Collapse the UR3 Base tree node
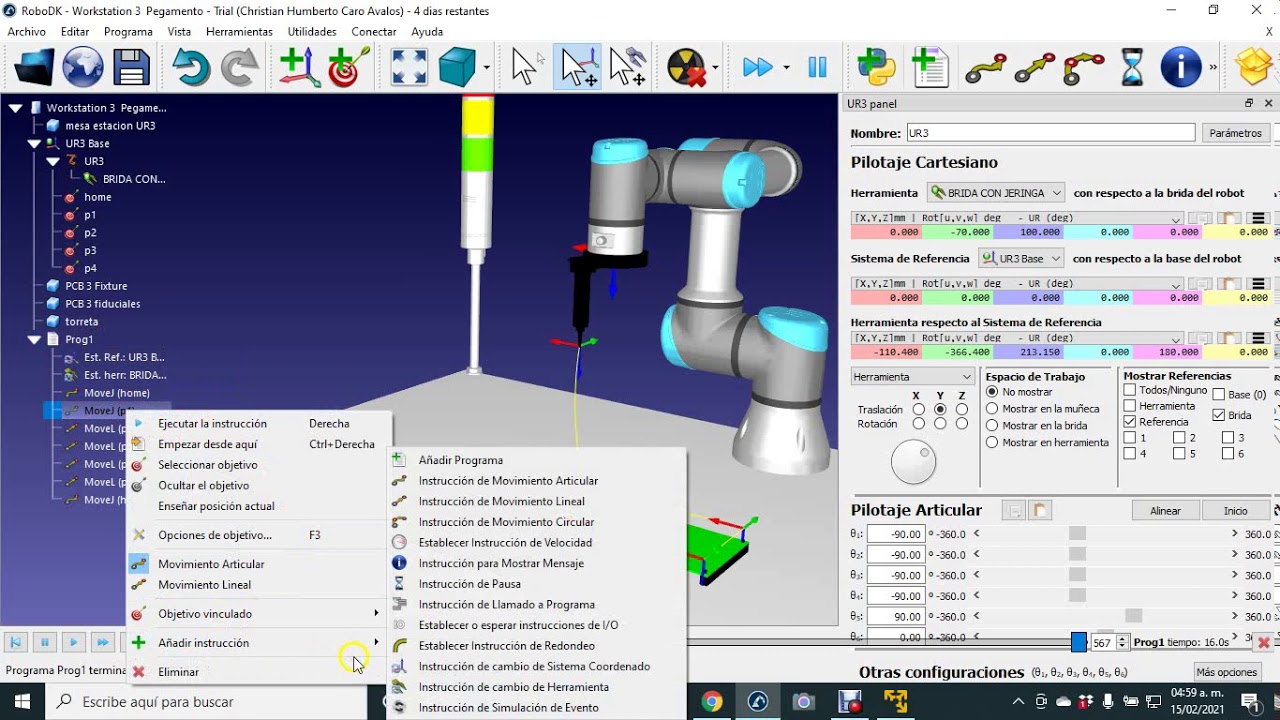 pos(34,143)
